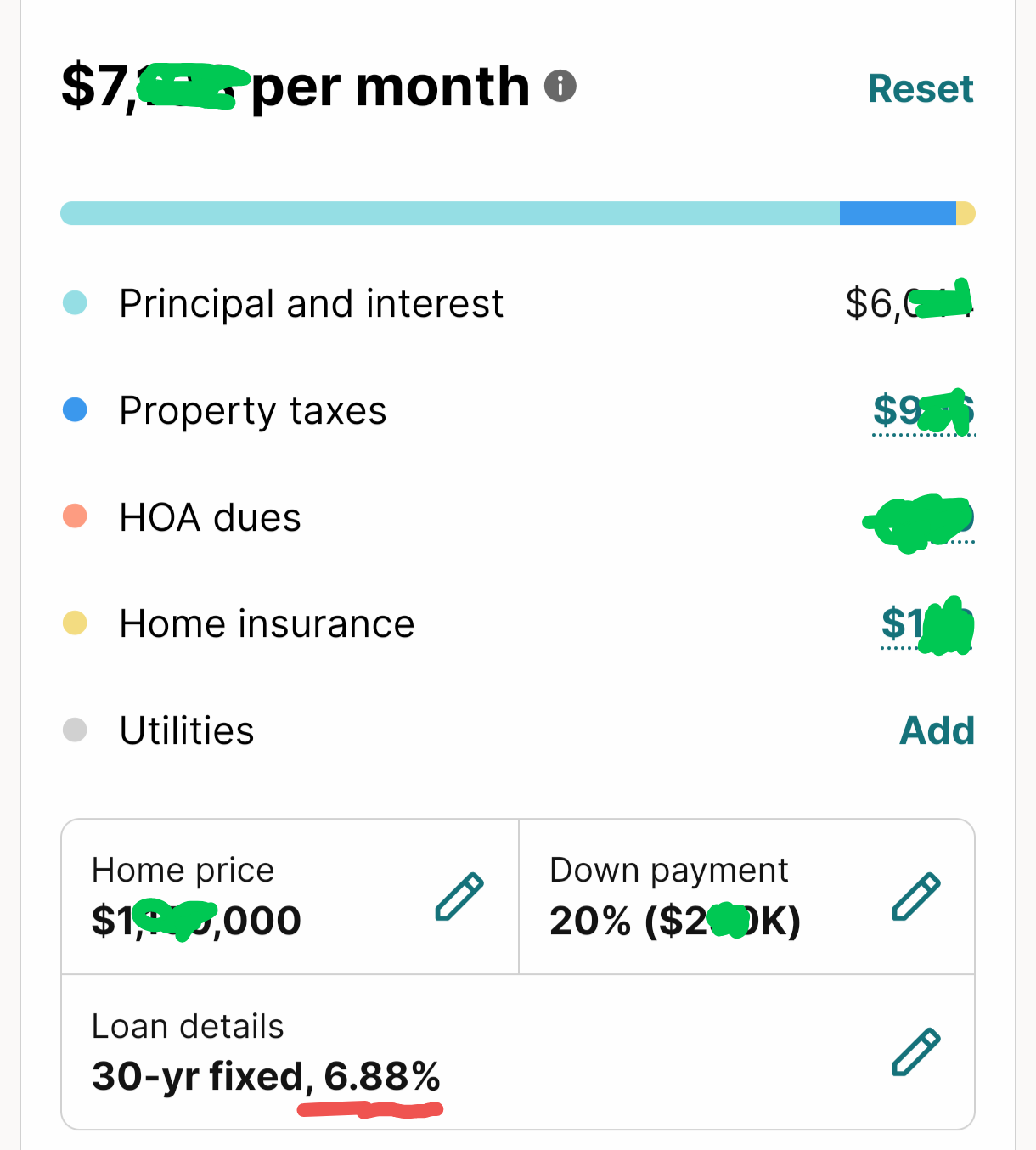Open the 30-yr fixed Loan details field
This screenshot has width=1036, height=1150.
518,1051
